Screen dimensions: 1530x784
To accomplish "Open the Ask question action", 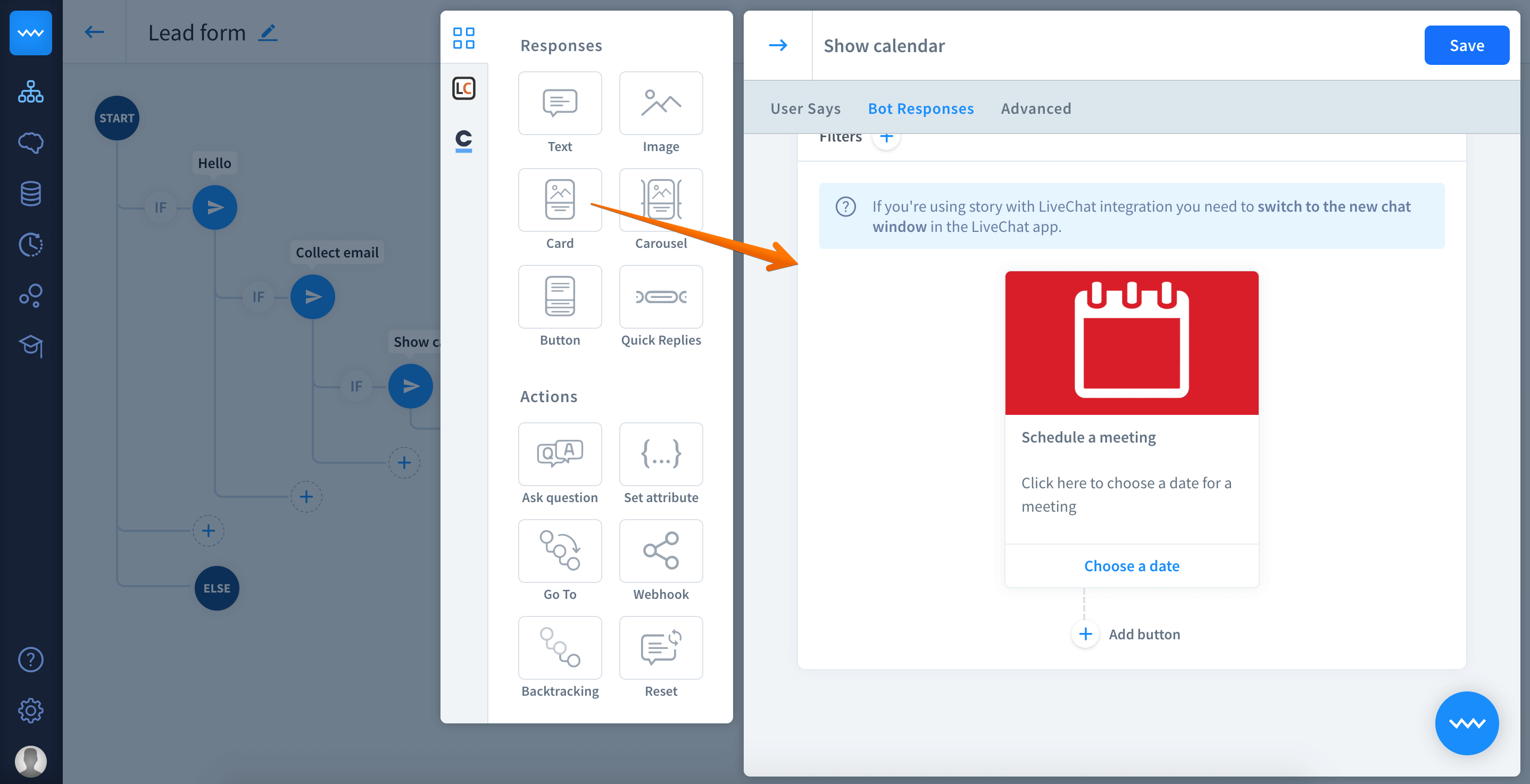I will [560, 454].
